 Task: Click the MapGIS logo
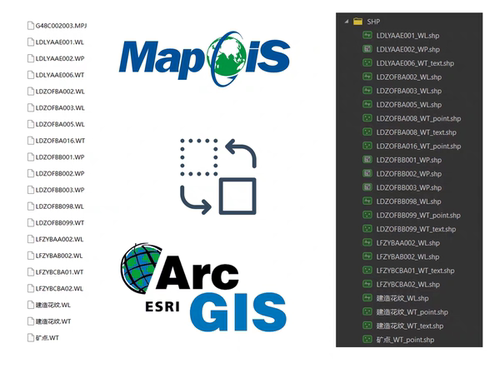coord(204,59)
